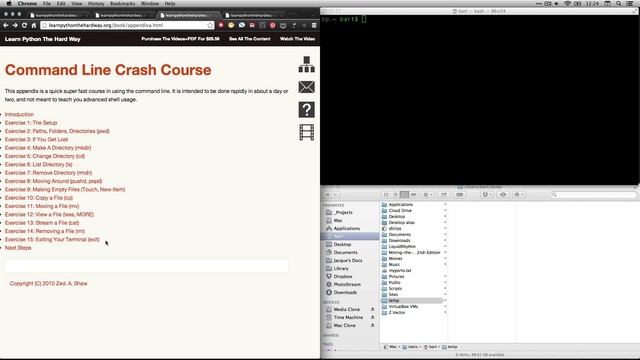Open the Bookmarks menu
The height and width of the screenshot is (360, 640).
tap(122, 3)
